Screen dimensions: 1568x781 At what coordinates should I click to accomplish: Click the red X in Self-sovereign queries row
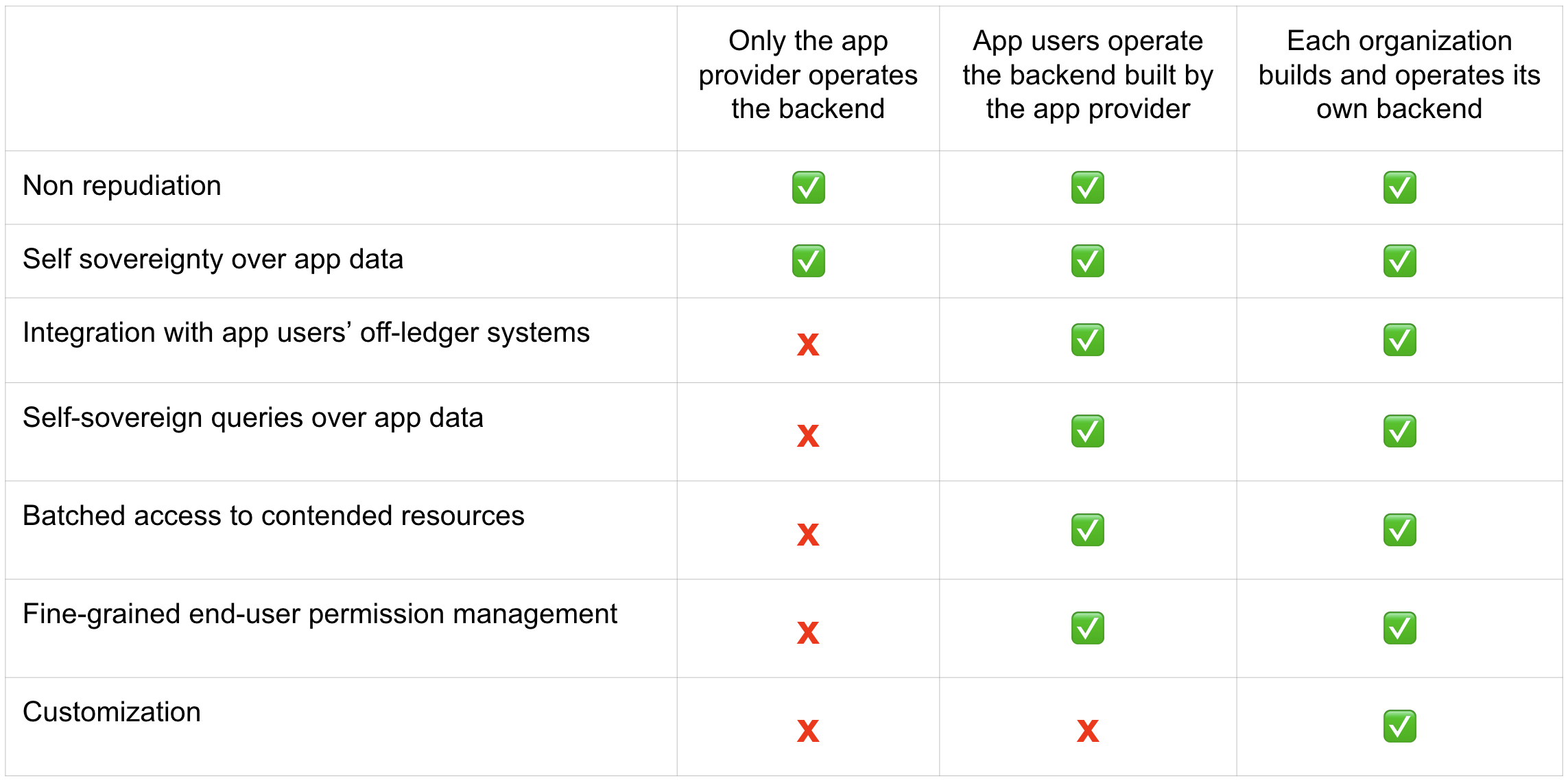click(x=808, y=435)
